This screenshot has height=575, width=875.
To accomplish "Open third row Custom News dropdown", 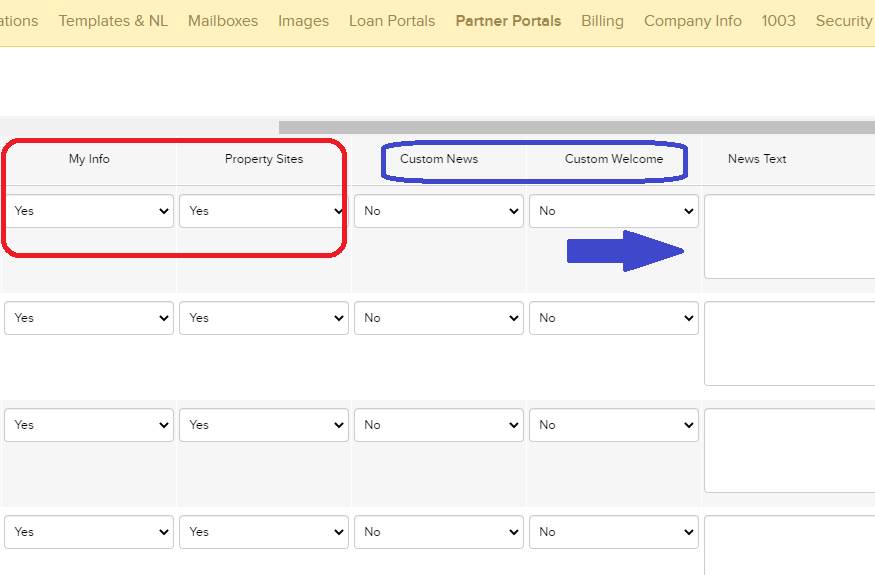I will (439, 425).
